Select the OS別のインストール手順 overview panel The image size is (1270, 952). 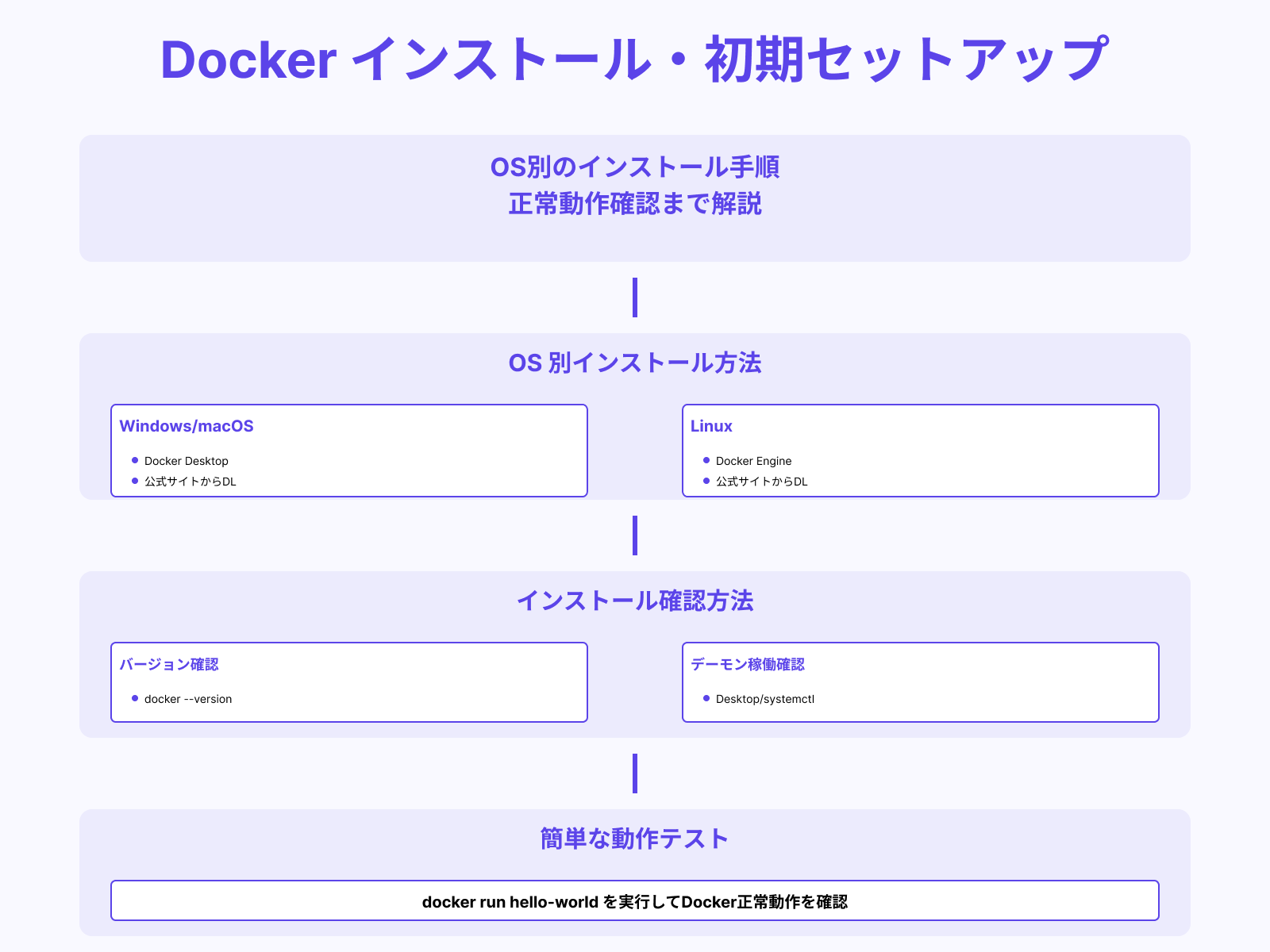click(634, 198)
